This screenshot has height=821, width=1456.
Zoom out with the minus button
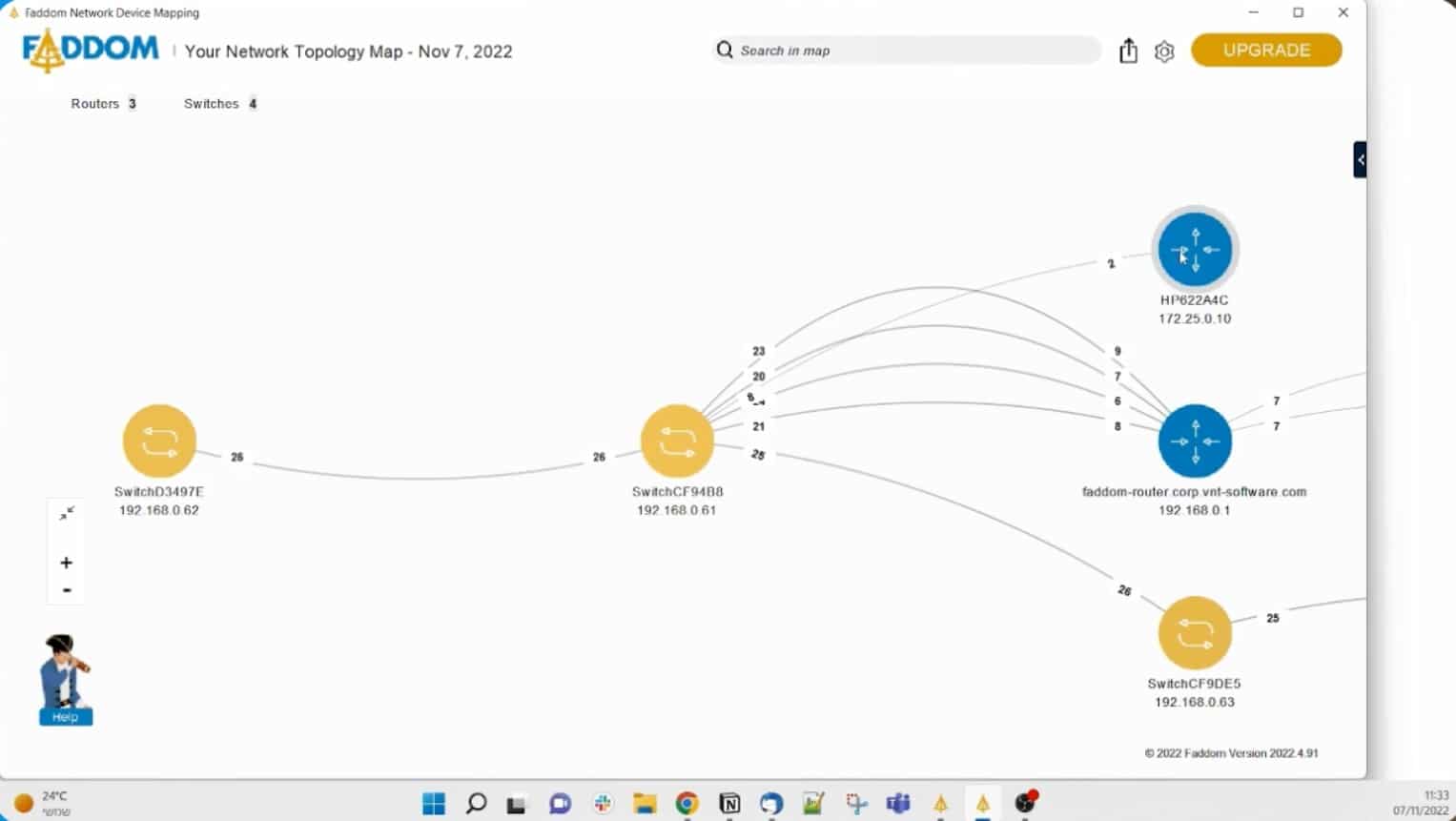[x=67, y=590]
